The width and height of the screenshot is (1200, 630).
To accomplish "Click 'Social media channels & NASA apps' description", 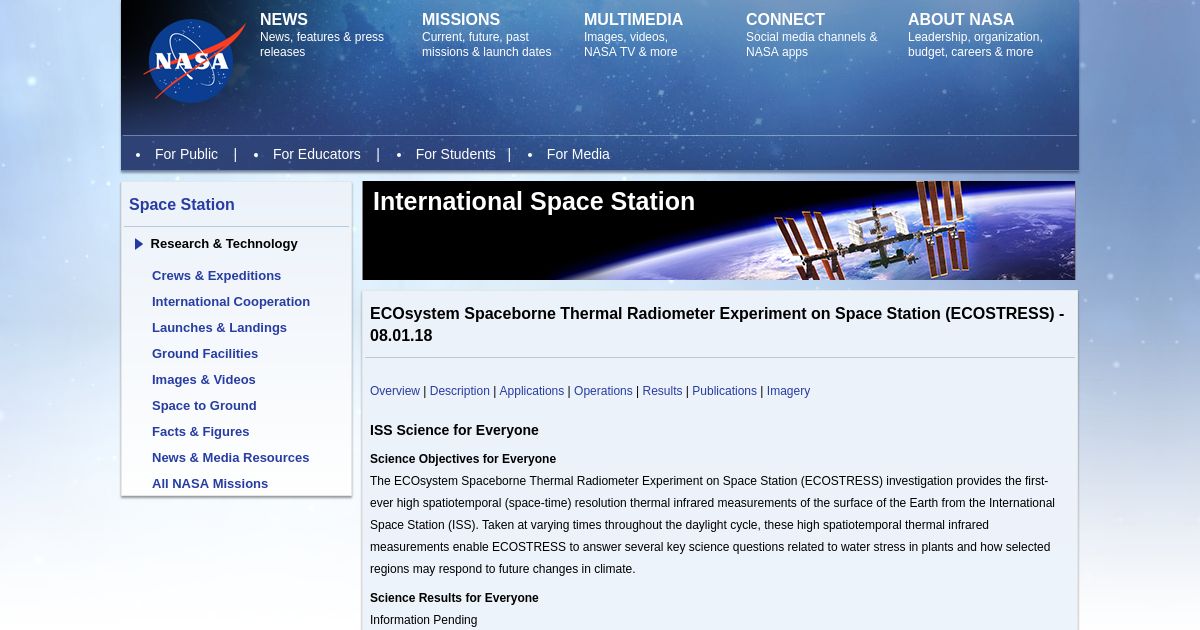I will point(812,45).
